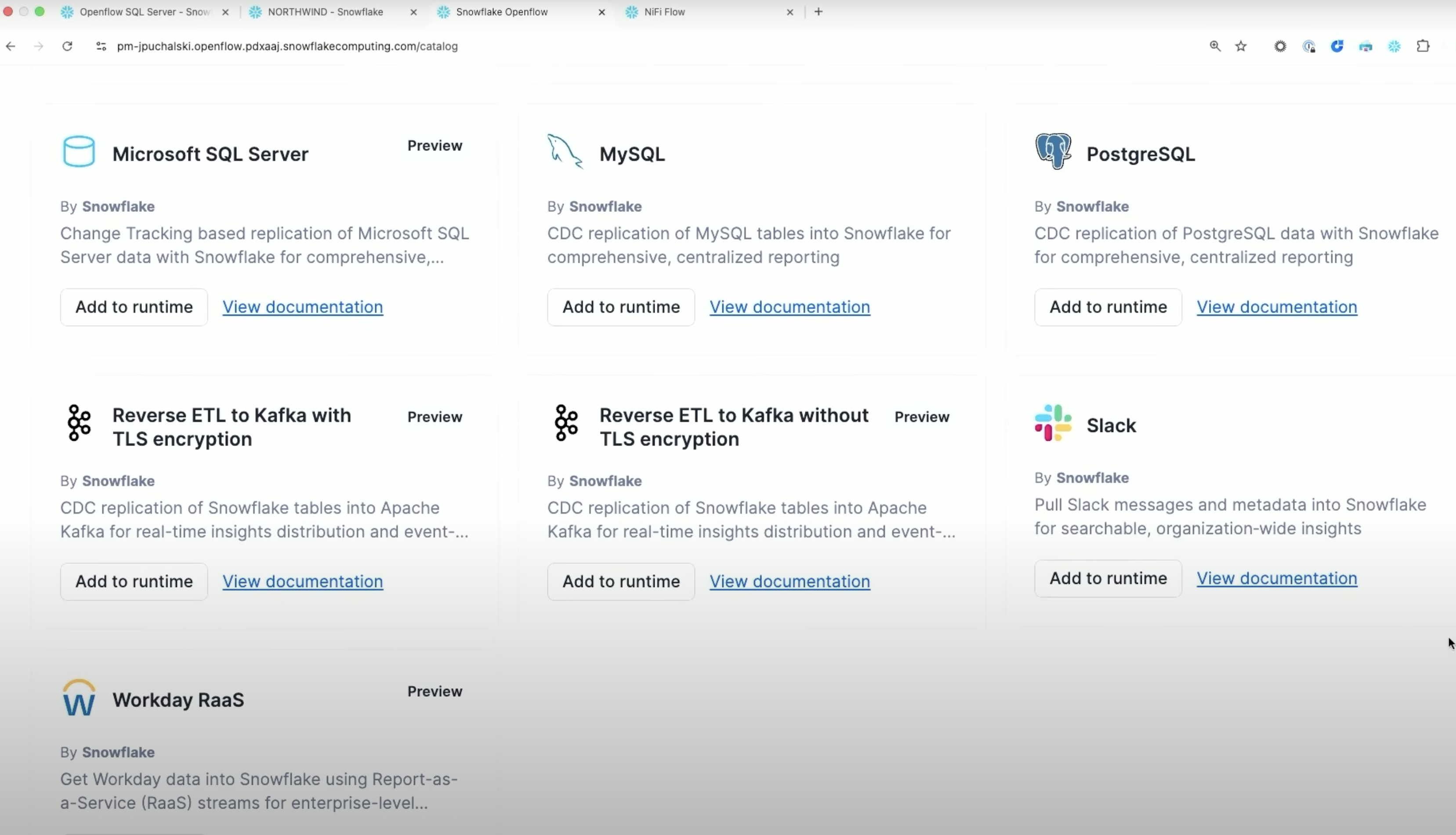This screenshot has height=835, width=1456.
Task: Click the Microsoft SQL Server database icon
Action: pos(79,152)
